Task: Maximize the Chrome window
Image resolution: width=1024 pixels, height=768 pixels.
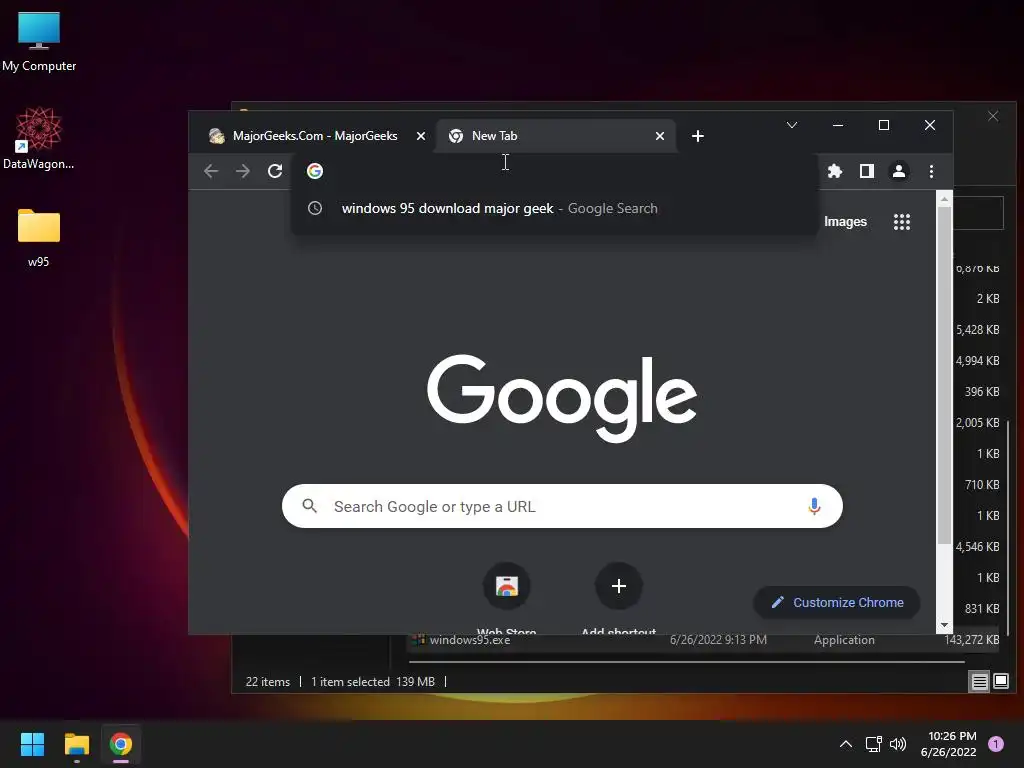Action: pyautogui.click(x=884, y=125)
